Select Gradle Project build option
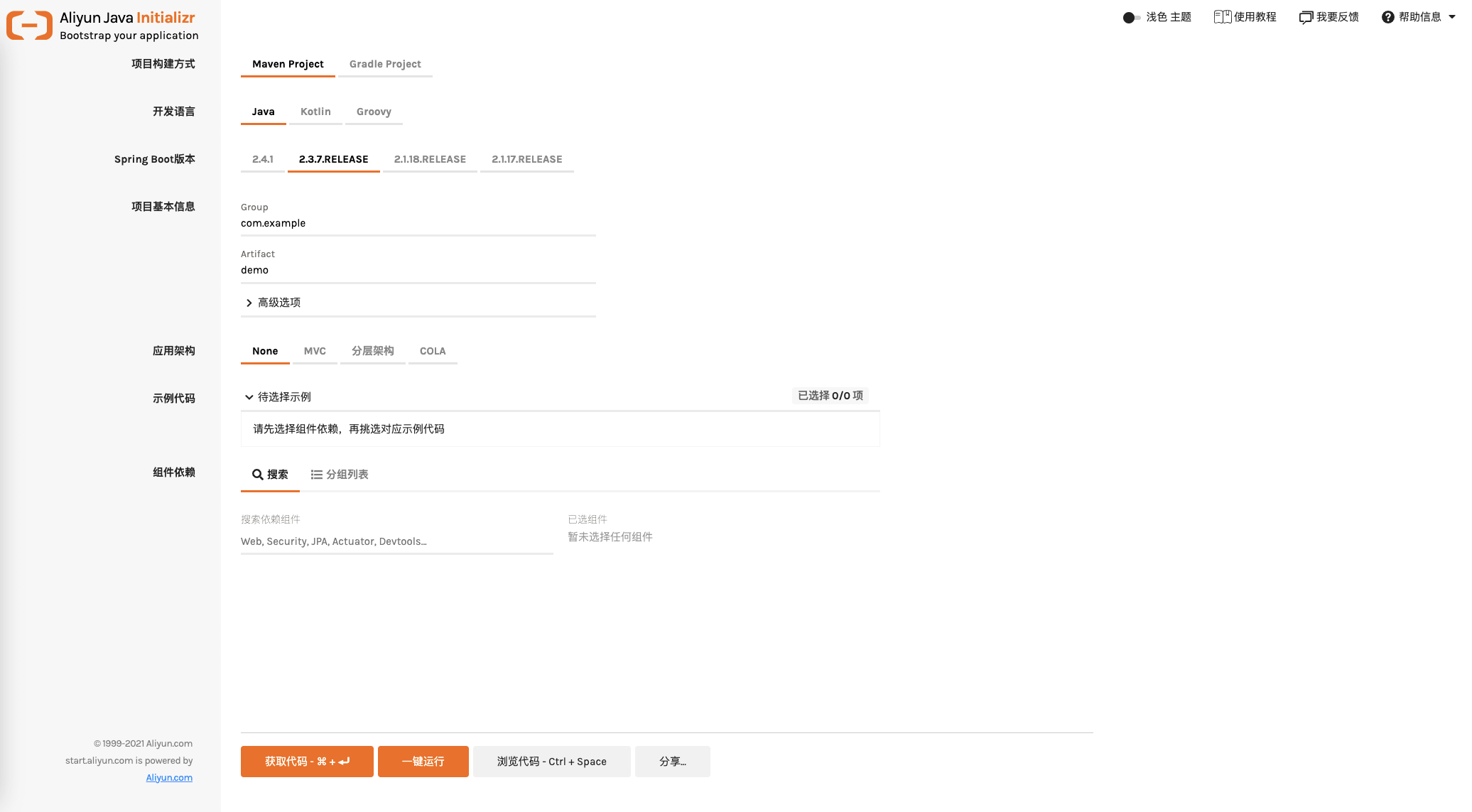Viewport: 1472px width, 812px height. coord(385,64)
